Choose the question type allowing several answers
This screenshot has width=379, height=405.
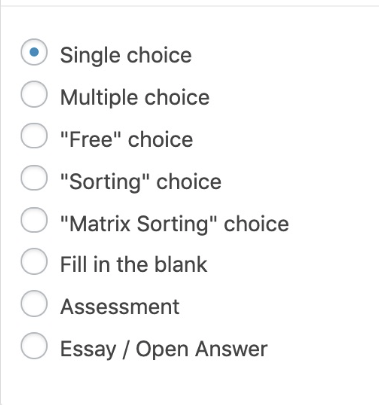pos(34,94)
